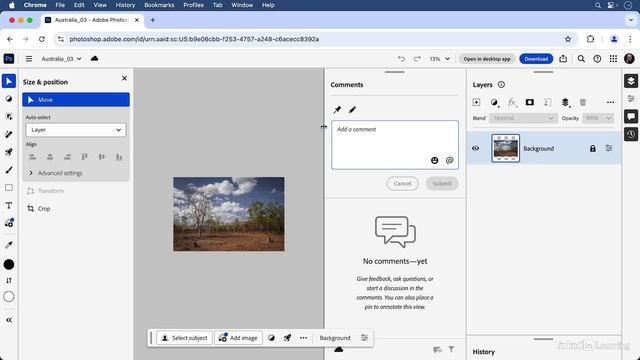
Task: Select the object selection tool
Action: pyautogui.click(x=9, y=117)
